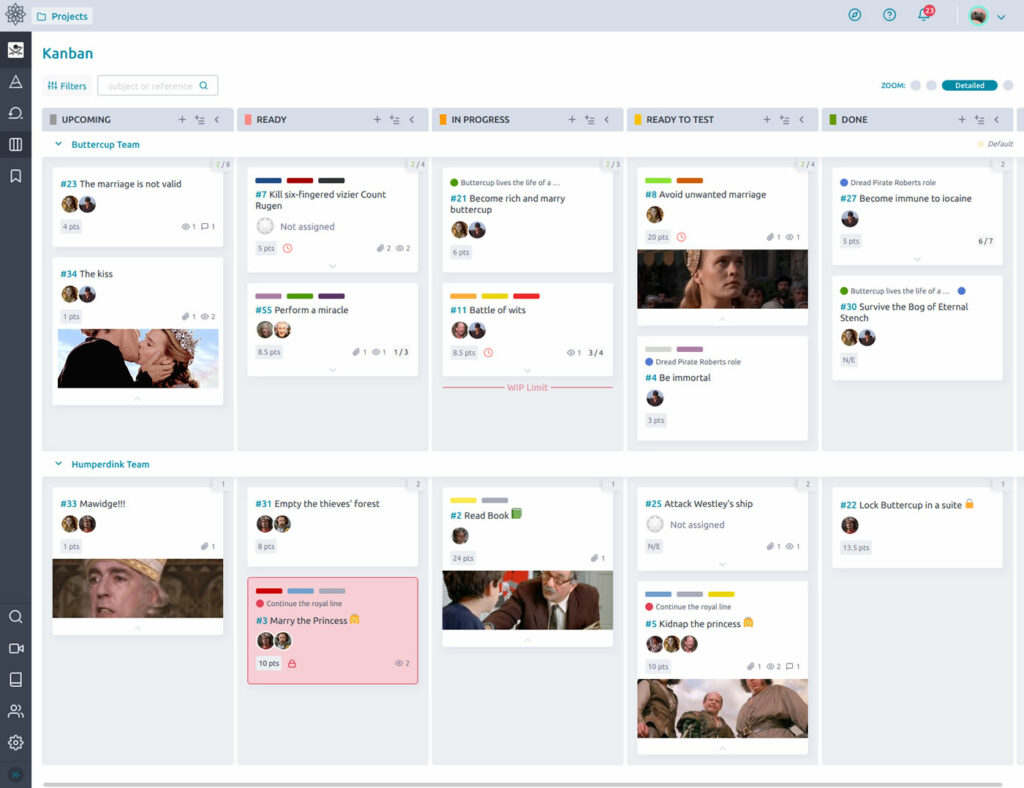1024x788 pixels.
Task: Expand the Kill six-fingered vizier card
Action: click(x=332, y=266)
